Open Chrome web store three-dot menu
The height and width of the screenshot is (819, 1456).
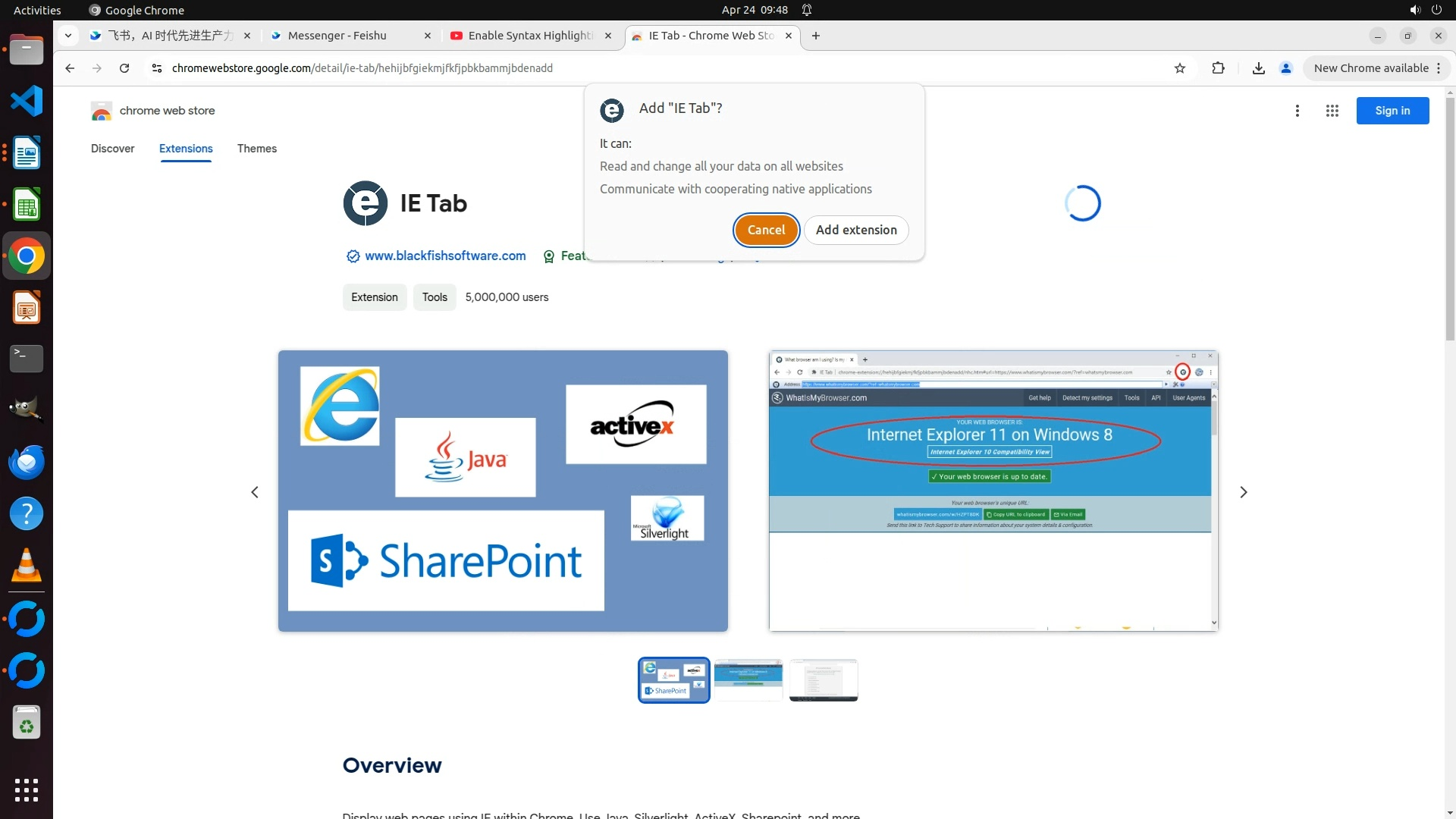coord(1298,111)
